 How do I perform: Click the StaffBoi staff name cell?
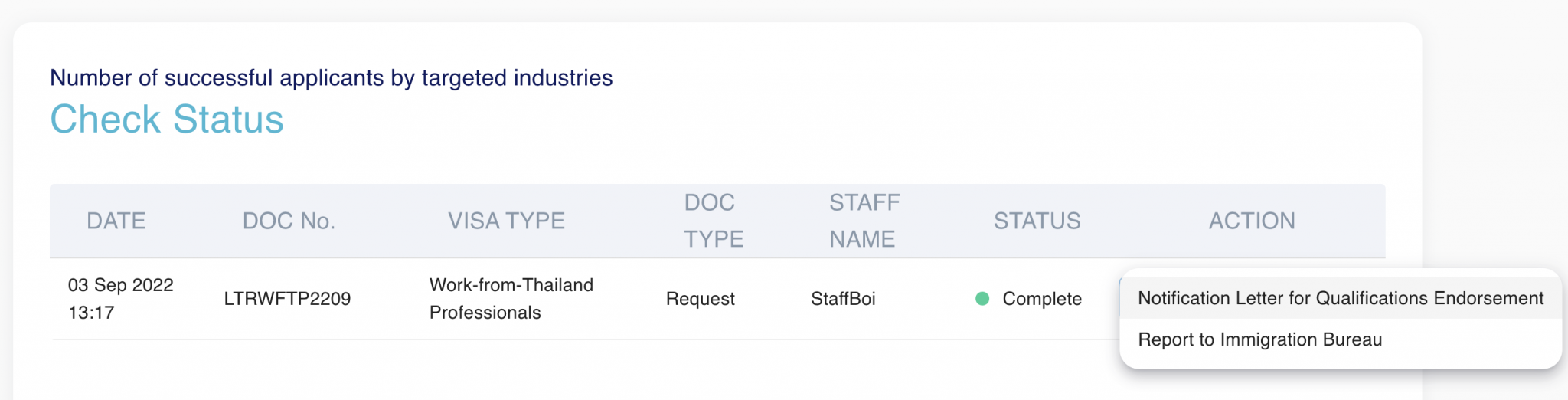pos(843,299)
